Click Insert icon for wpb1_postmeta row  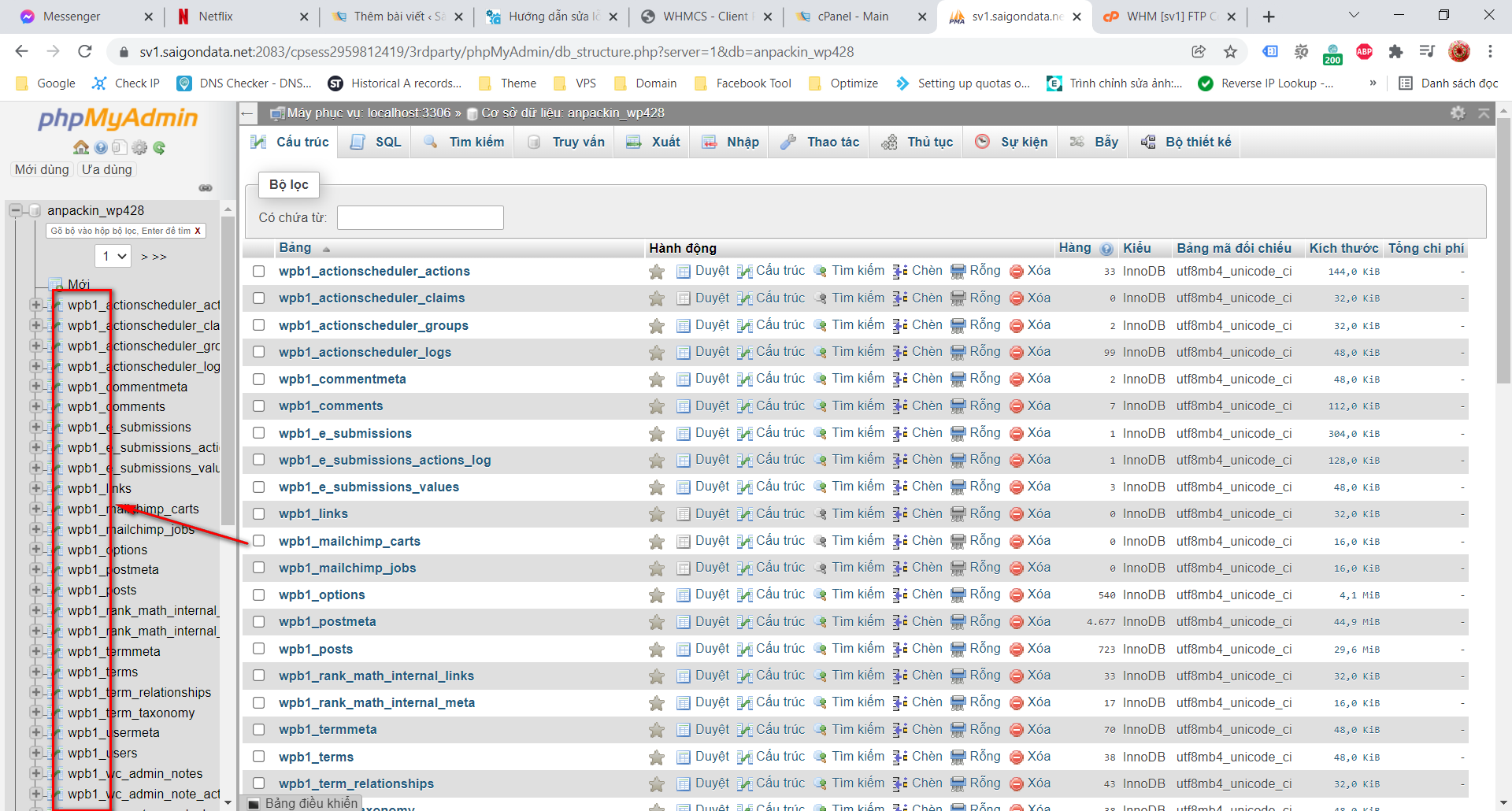[900, 622]
